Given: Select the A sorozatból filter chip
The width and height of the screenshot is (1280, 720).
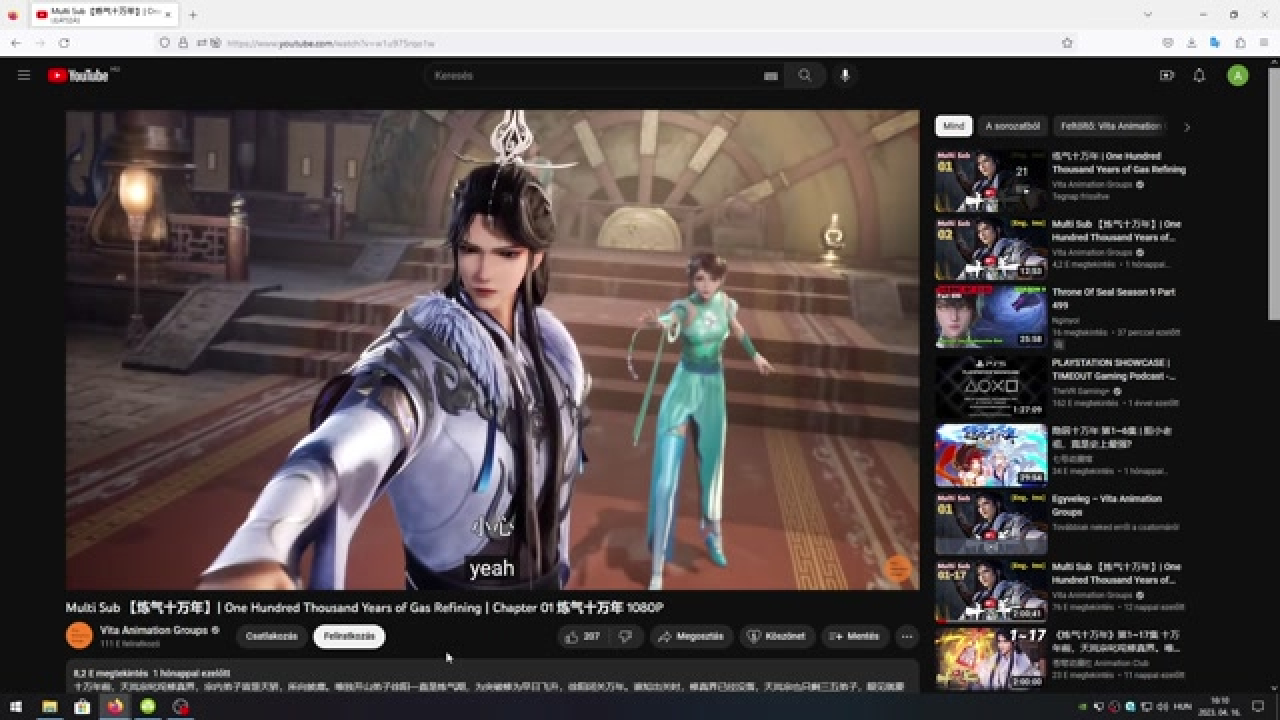Looking at the screenshot, I should (x=1013, y=126).
